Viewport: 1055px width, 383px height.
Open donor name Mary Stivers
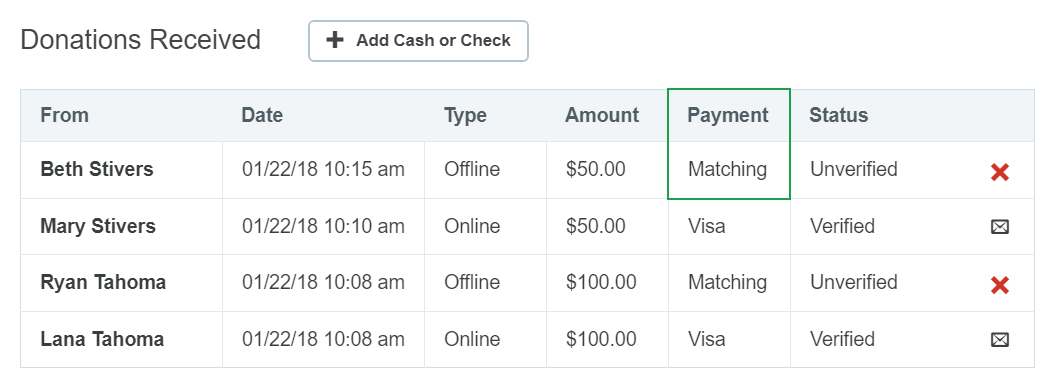tap(98, 226)
